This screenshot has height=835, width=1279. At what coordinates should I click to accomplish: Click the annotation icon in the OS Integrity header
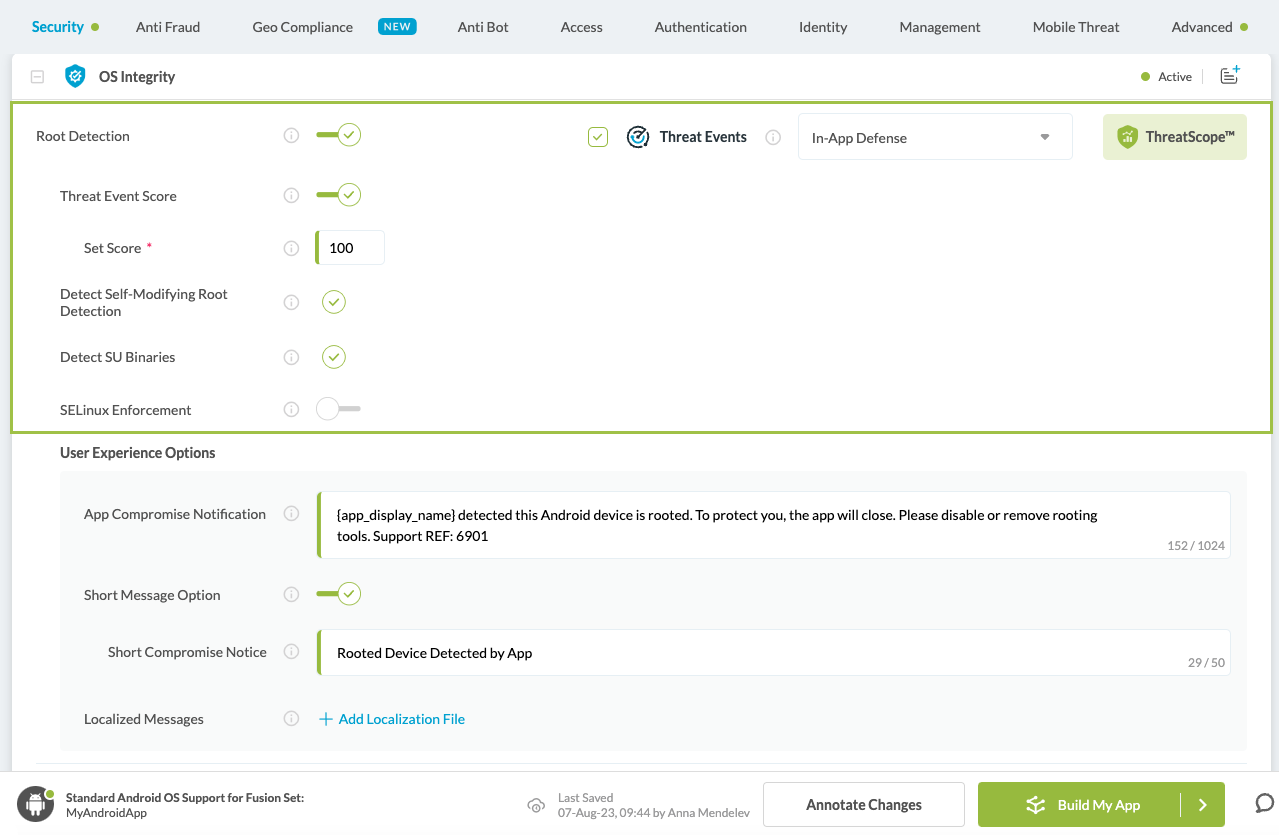[x=1229, y=75]
